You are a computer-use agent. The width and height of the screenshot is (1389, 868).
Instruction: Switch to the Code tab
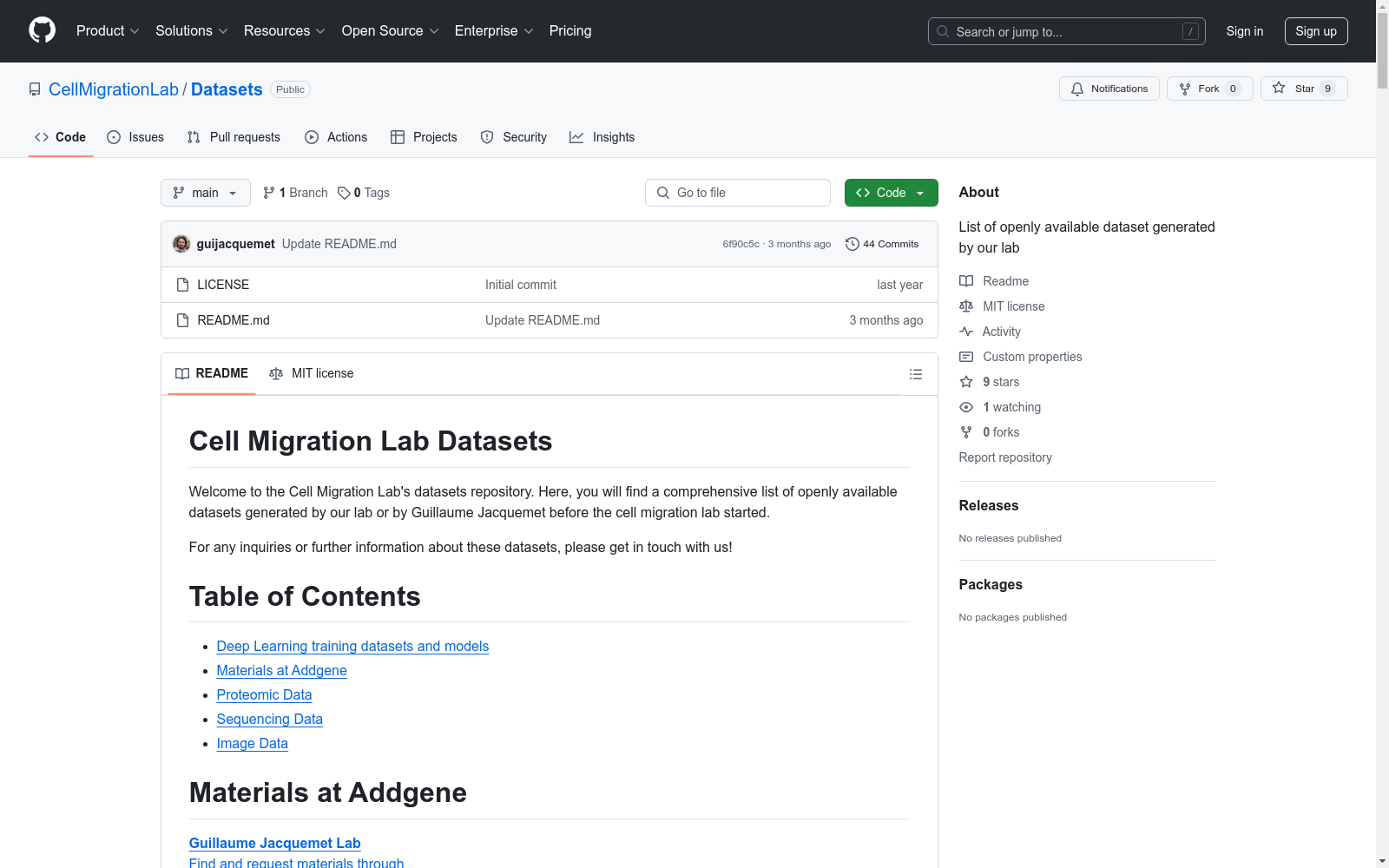[61, 137]
